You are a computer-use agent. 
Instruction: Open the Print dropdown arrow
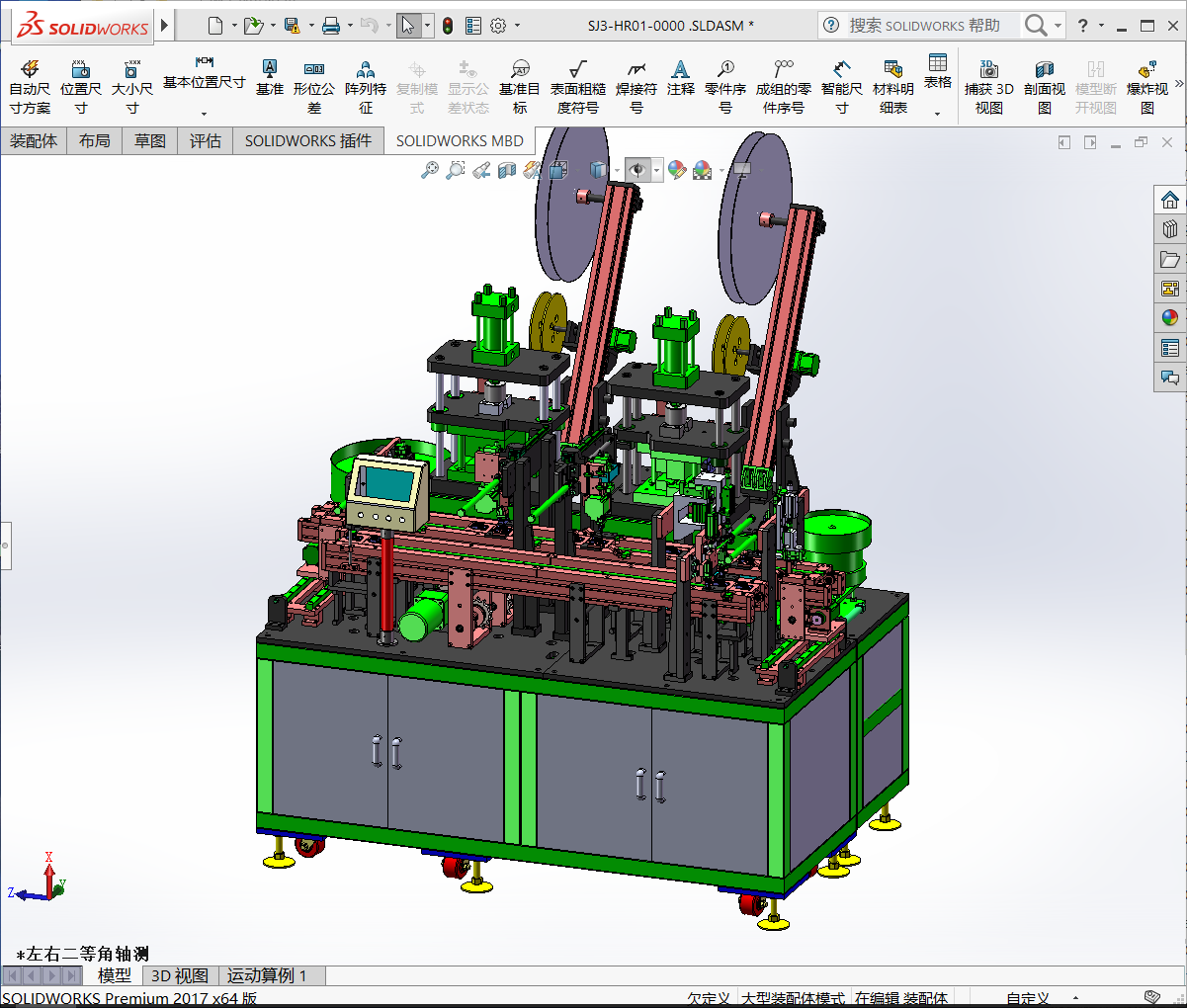(350, 26)
